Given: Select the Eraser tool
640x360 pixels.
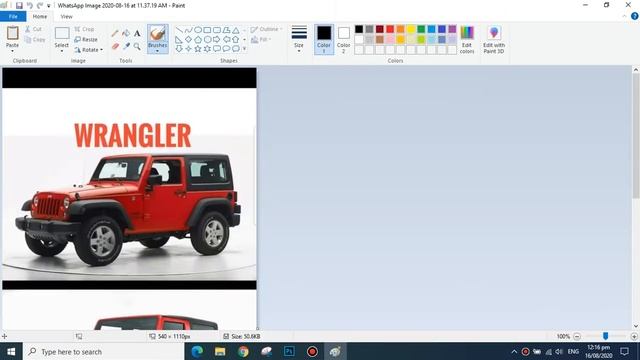Looking at the screenshot, I should [x=115, y=47].
